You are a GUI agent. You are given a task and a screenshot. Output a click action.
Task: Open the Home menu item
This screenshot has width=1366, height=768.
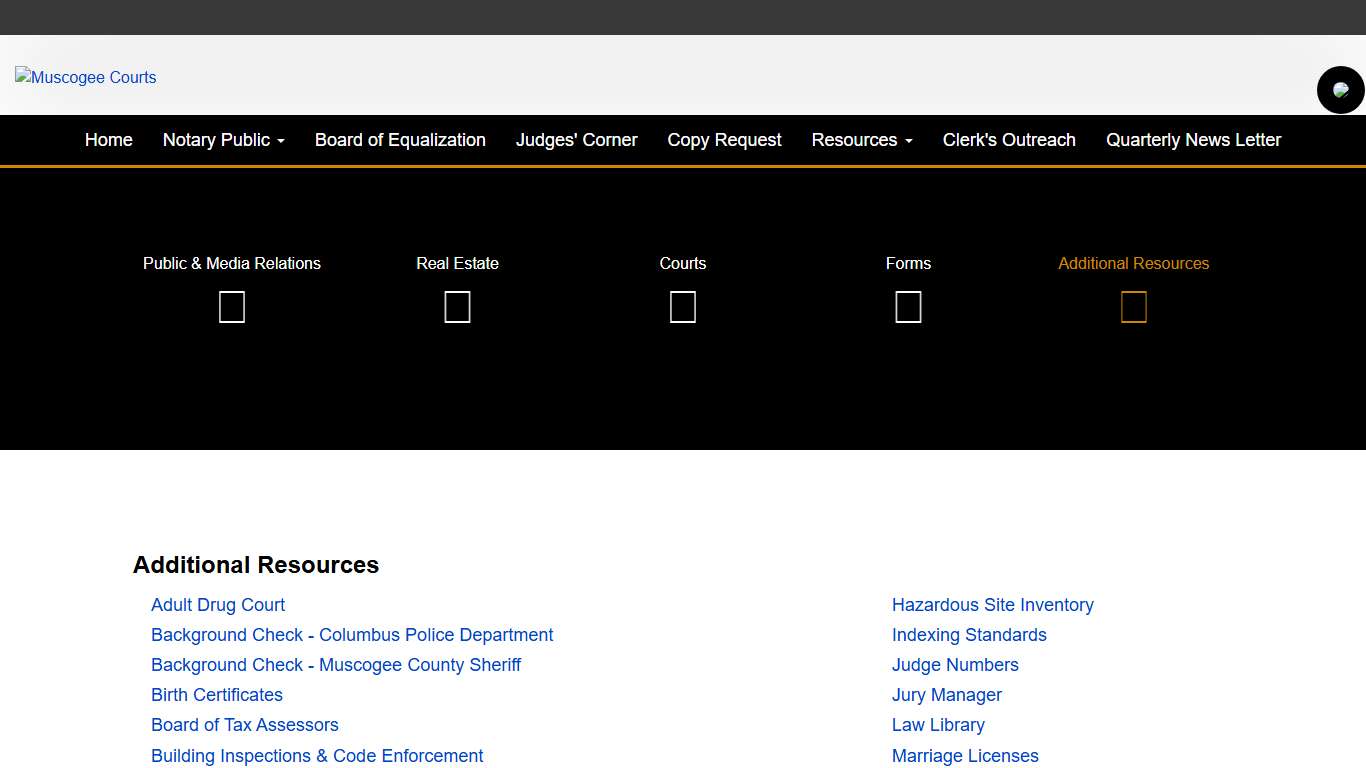(108, 140)
